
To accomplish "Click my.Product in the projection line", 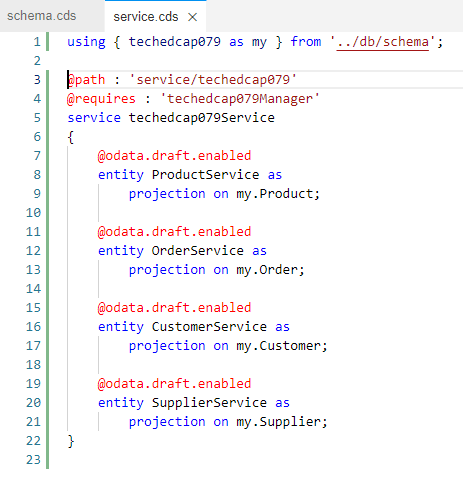I will coord(275,194).
